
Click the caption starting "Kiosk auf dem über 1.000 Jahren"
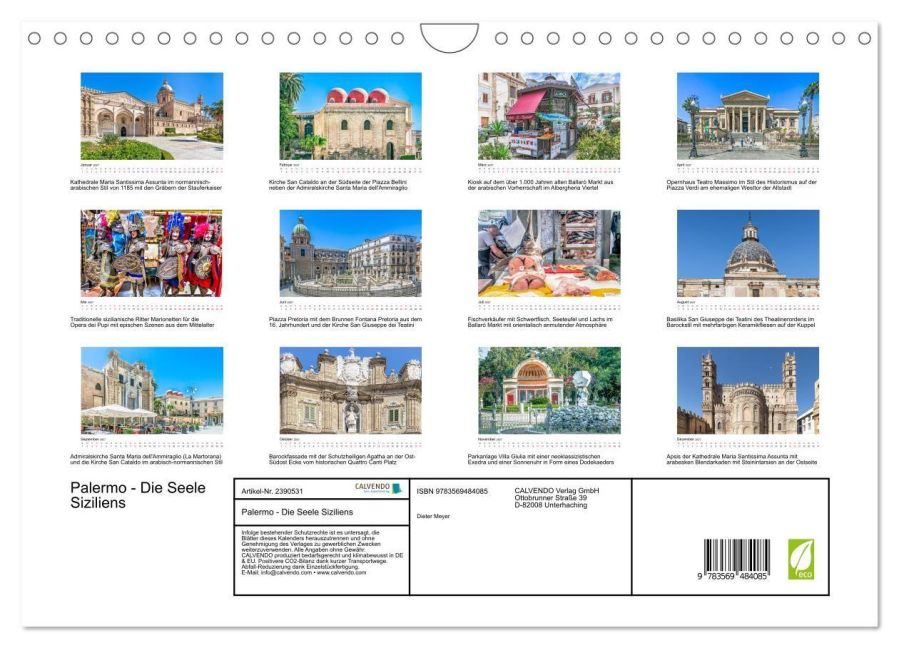click(541, 185)
